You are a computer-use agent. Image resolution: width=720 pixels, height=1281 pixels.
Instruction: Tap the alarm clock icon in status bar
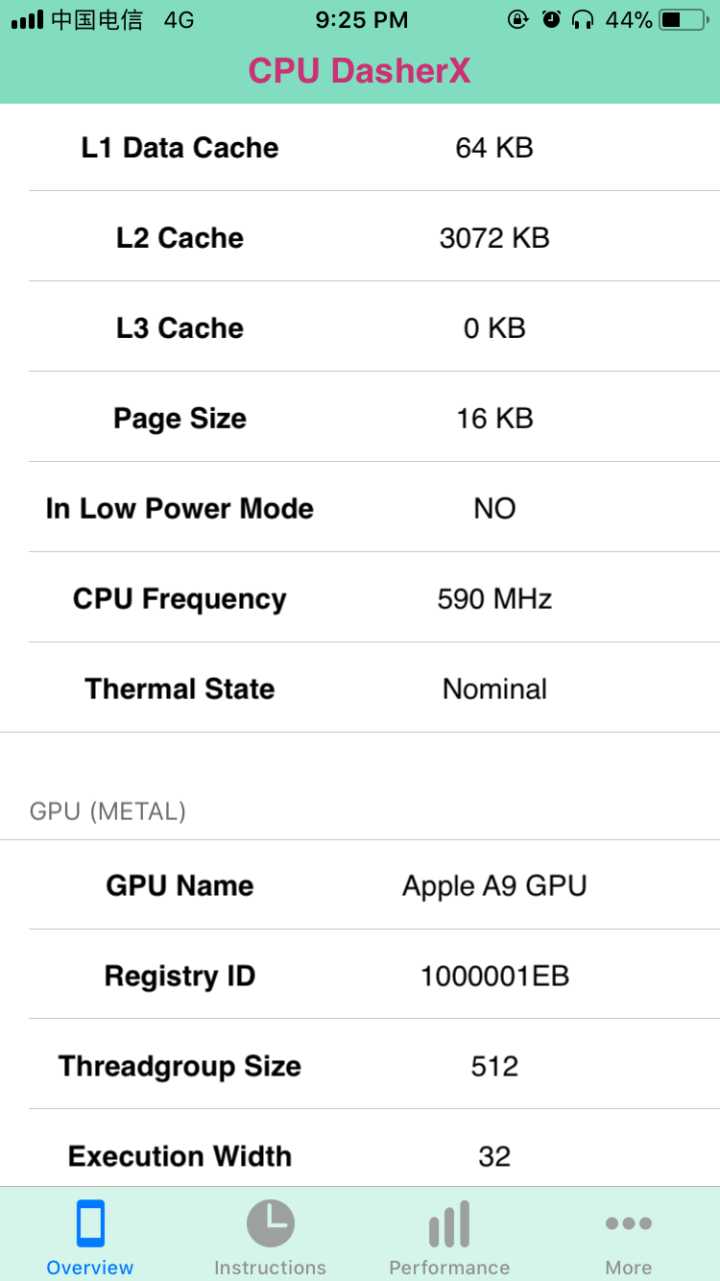tap(552, 18)
